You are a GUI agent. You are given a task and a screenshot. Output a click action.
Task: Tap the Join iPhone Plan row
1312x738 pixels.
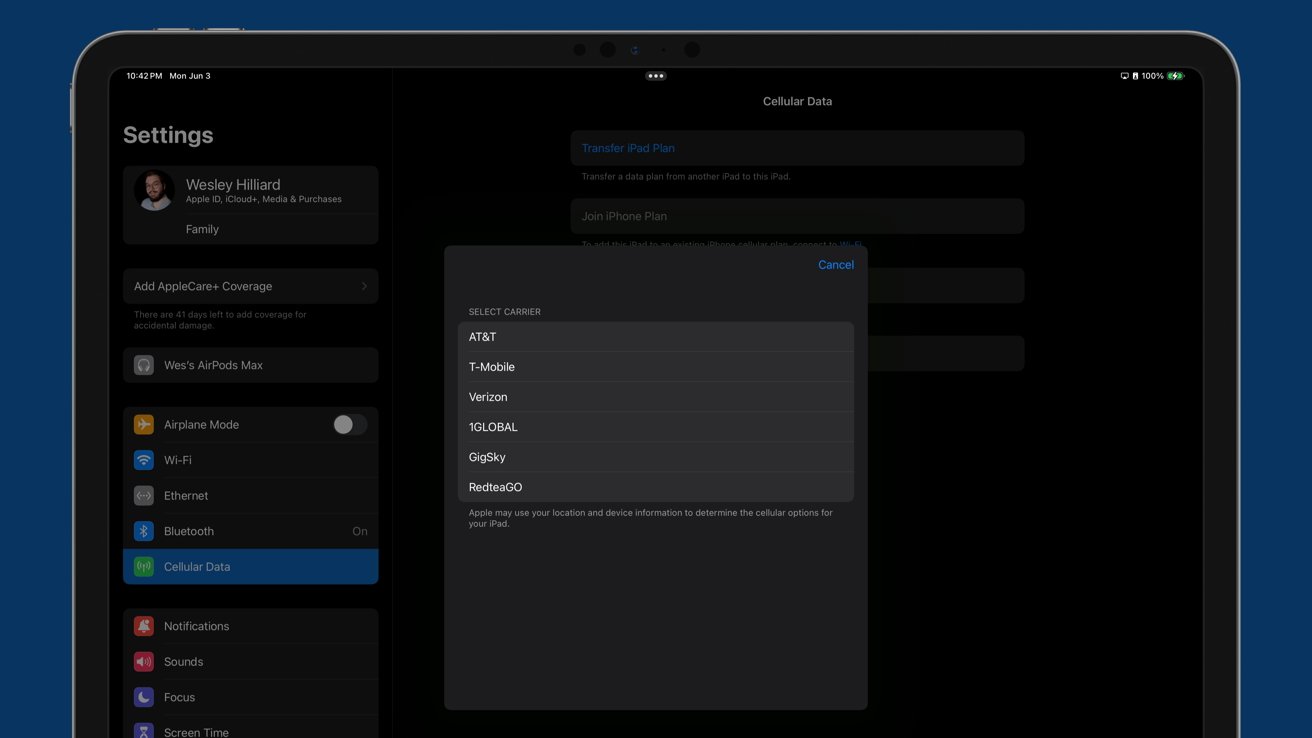coord(797,216)
